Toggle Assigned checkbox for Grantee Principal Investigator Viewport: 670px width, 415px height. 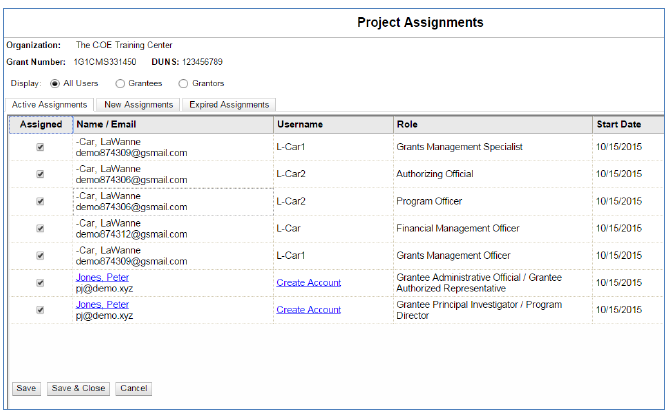click(40, 310)
